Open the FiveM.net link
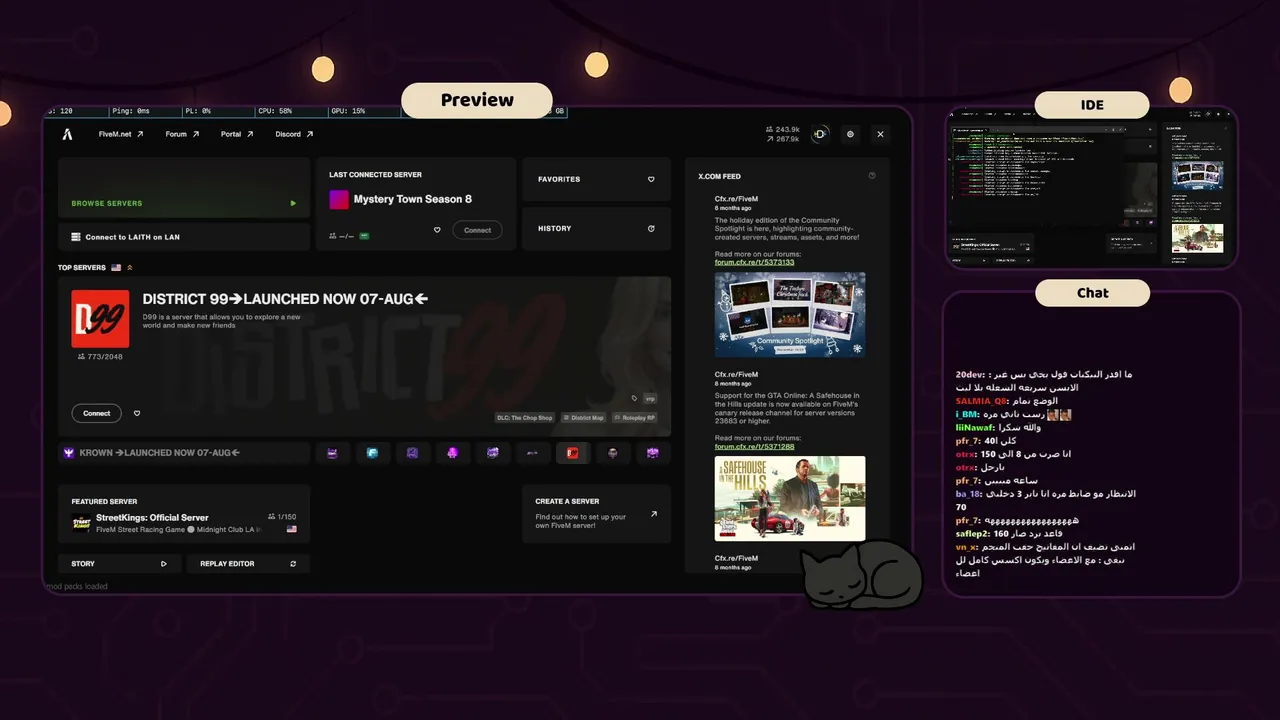This screenshot has width=1280, height=720. (x=121, y=134)
